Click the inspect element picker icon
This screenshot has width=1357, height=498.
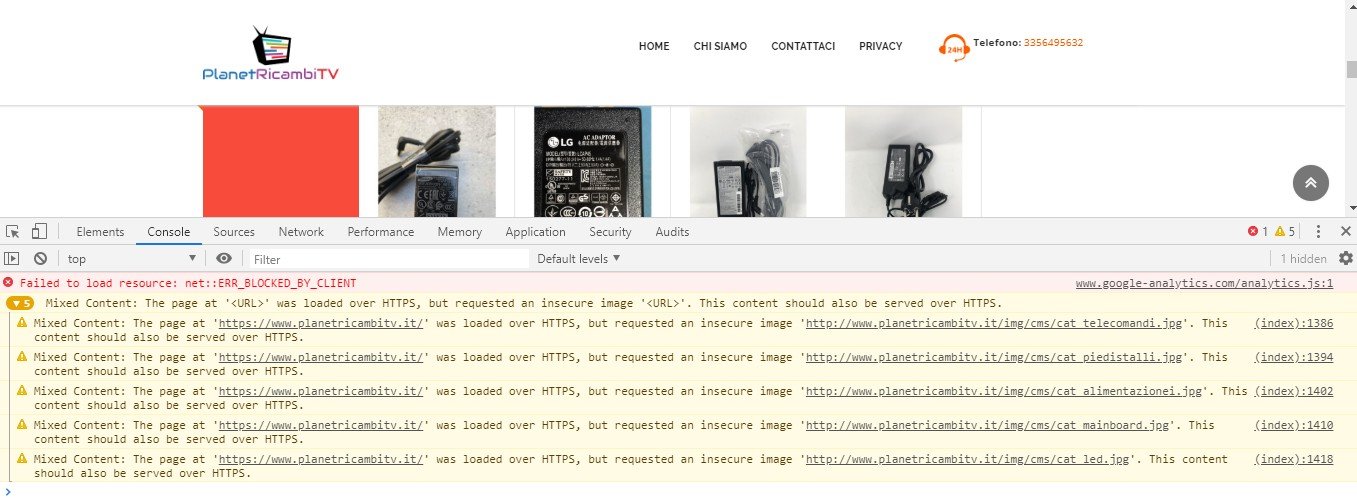[x=13, y=232]
